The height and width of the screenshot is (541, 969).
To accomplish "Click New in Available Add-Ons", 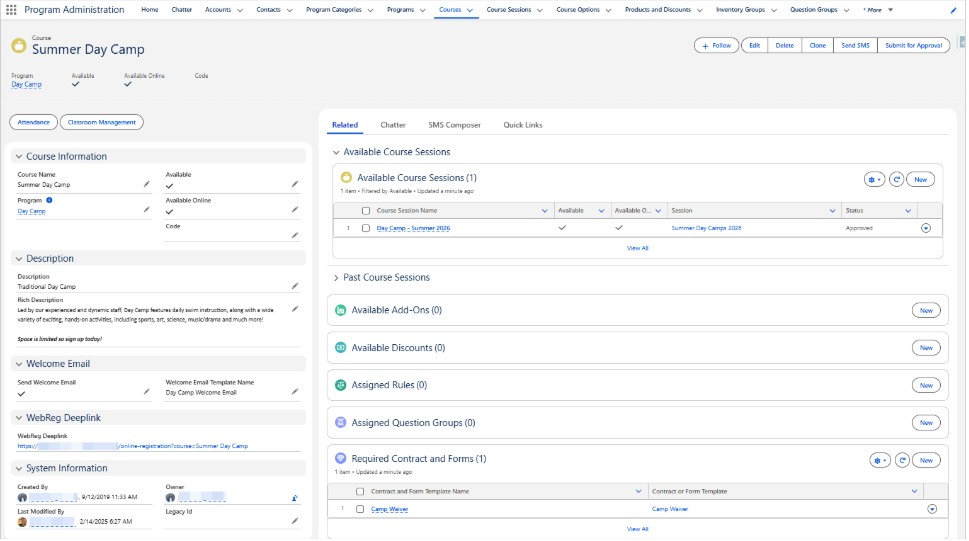I will click(926, 310).
